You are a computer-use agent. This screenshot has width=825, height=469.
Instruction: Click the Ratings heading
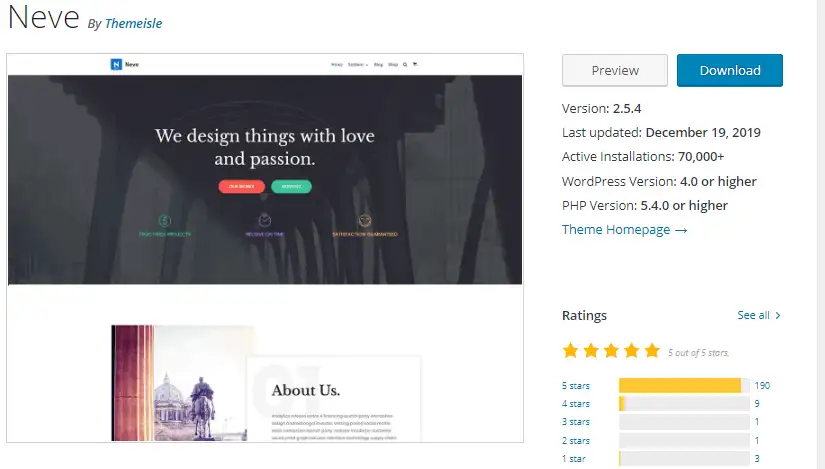coord(584,315)
